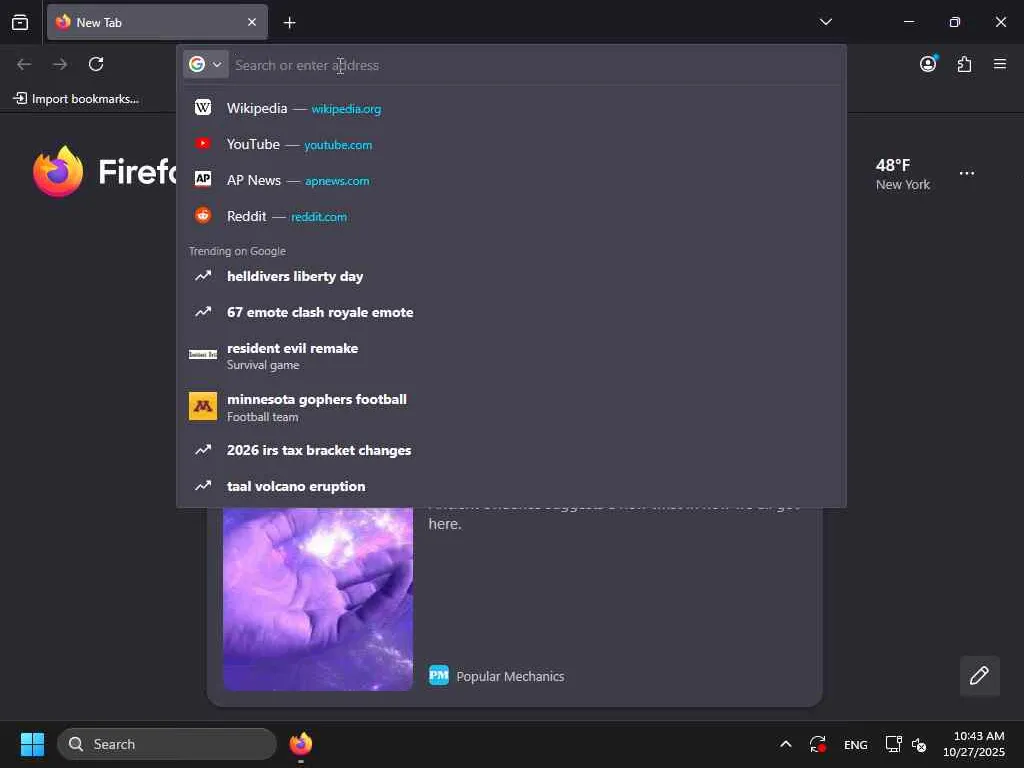Open a new tab with plus button
This screenshot has width=1024, height=768.
pyautogui.click(x=289, y=23)
